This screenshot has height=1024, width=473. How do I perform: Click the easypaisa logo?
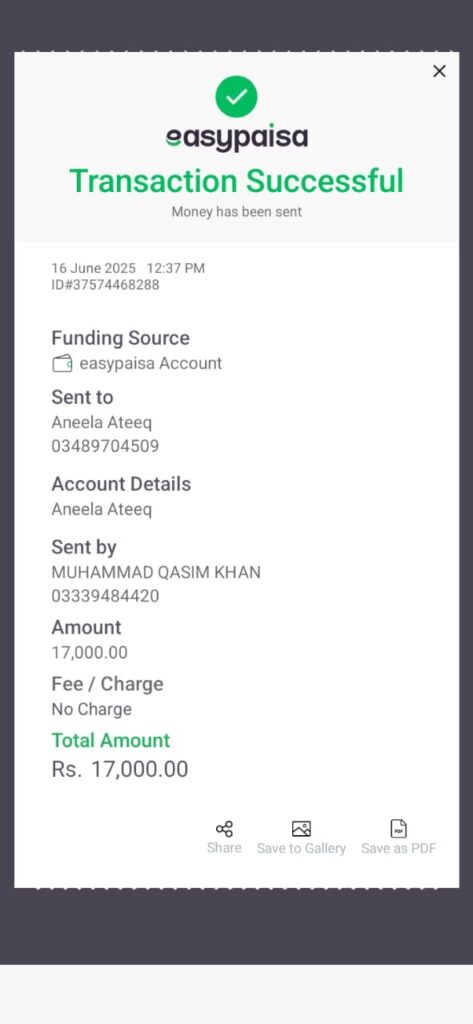[236, 138]
